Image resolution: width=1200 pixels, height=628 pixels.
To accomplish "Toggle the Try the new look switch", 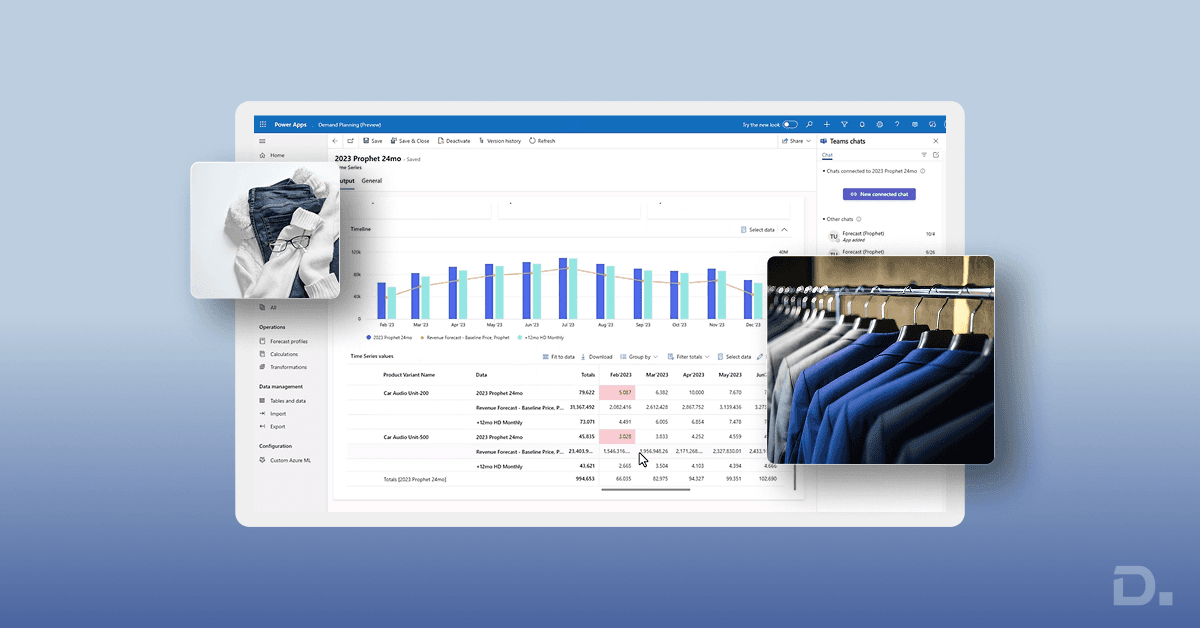I will [790, 125].
